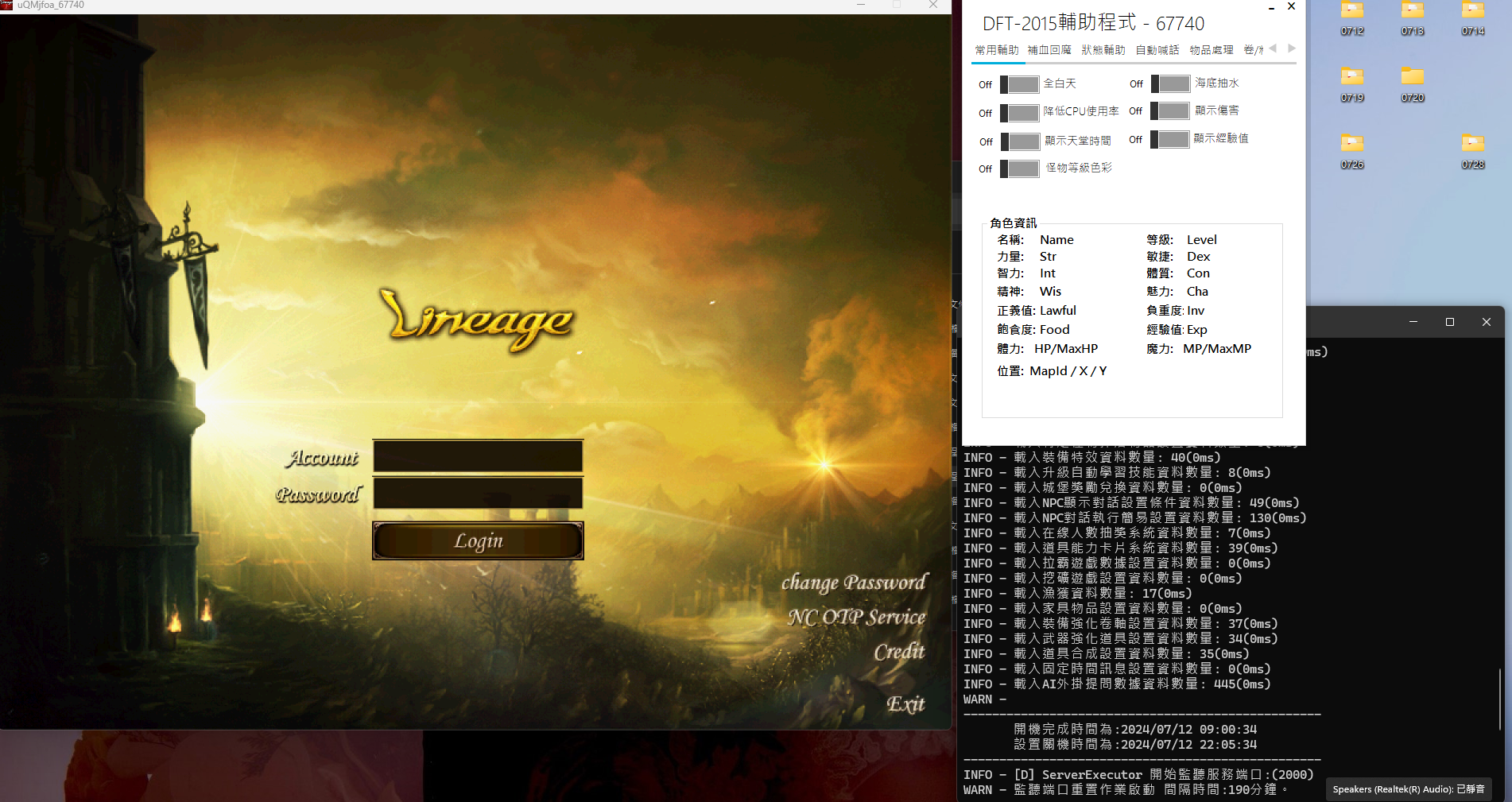
Task: Select the 0728 folder on the desktop
Action: pos(1473,152)
